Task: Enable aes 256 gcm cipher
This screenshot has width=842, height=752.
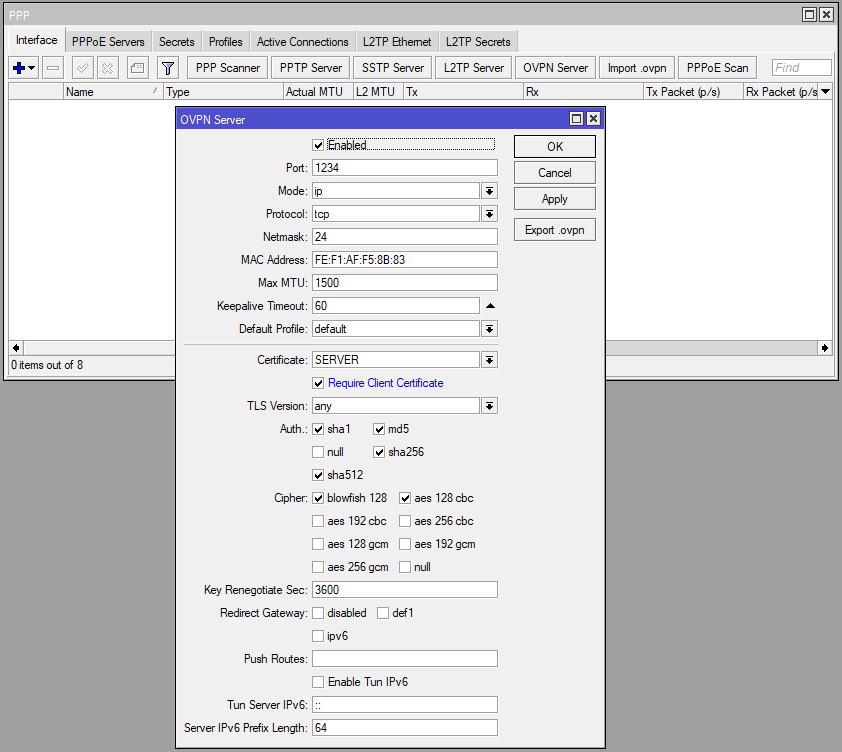Action: pyautogui.click(x=318, y=567)
